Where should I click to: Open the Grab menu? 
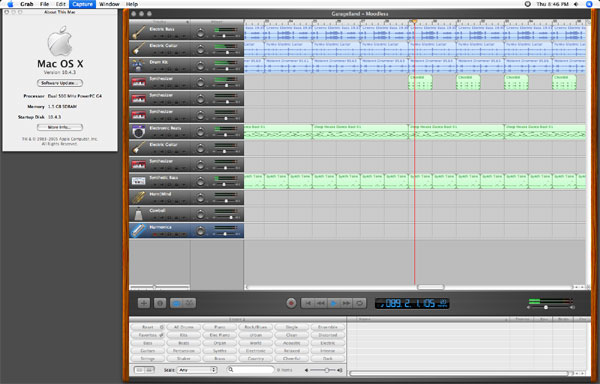pos(27,4)
